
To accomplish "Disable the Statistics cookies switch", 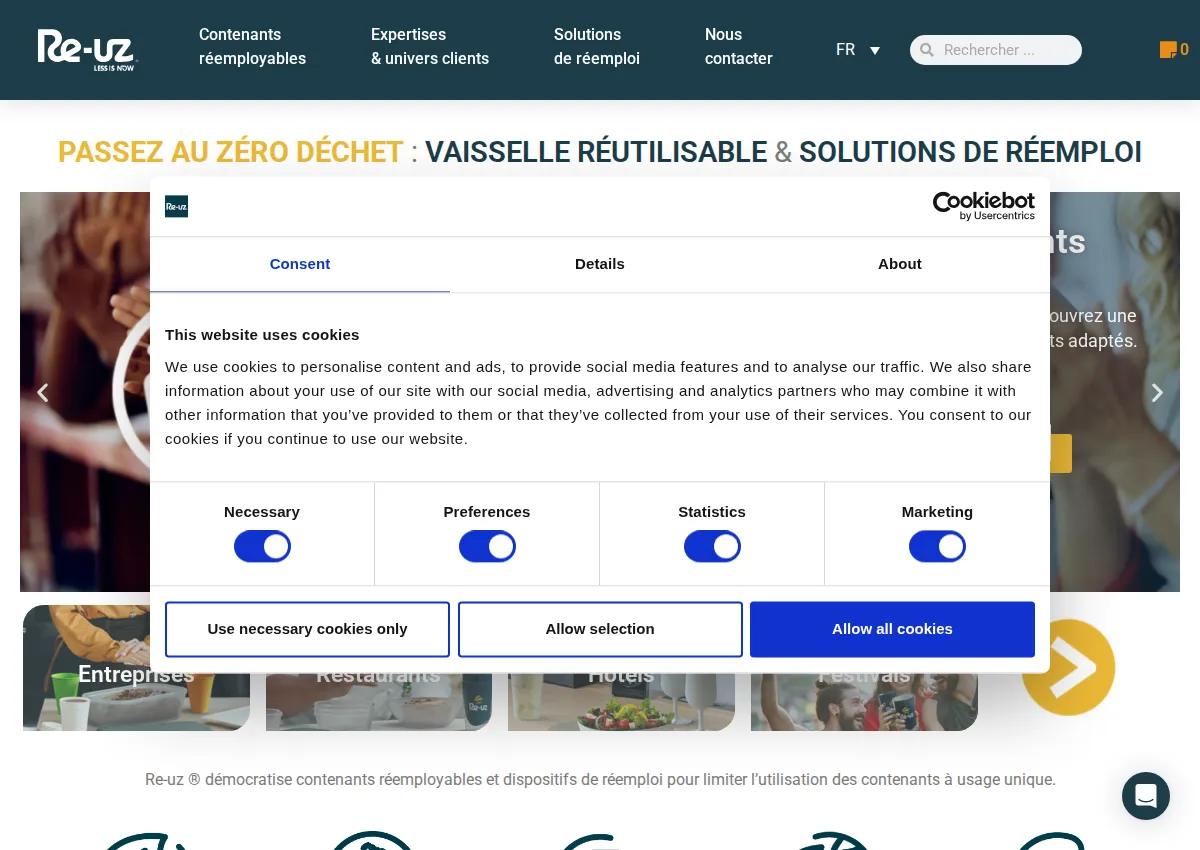I will [x=712, y=546].
